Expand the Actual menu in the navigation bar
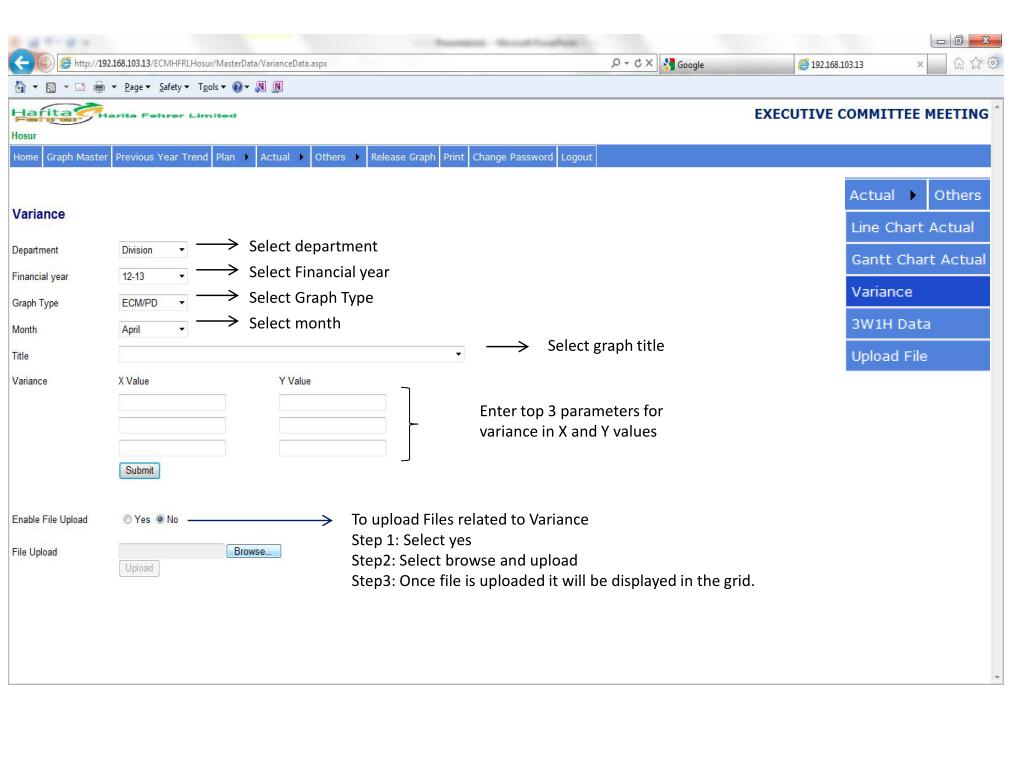The image size is (1024, 768). (x=283, y=157)
